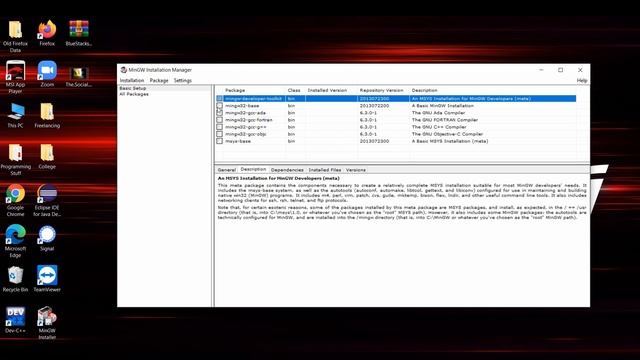Screen dimensions: 640x360
Task: Select the This PC desktop icon
Action: click(x=15, y=112)
